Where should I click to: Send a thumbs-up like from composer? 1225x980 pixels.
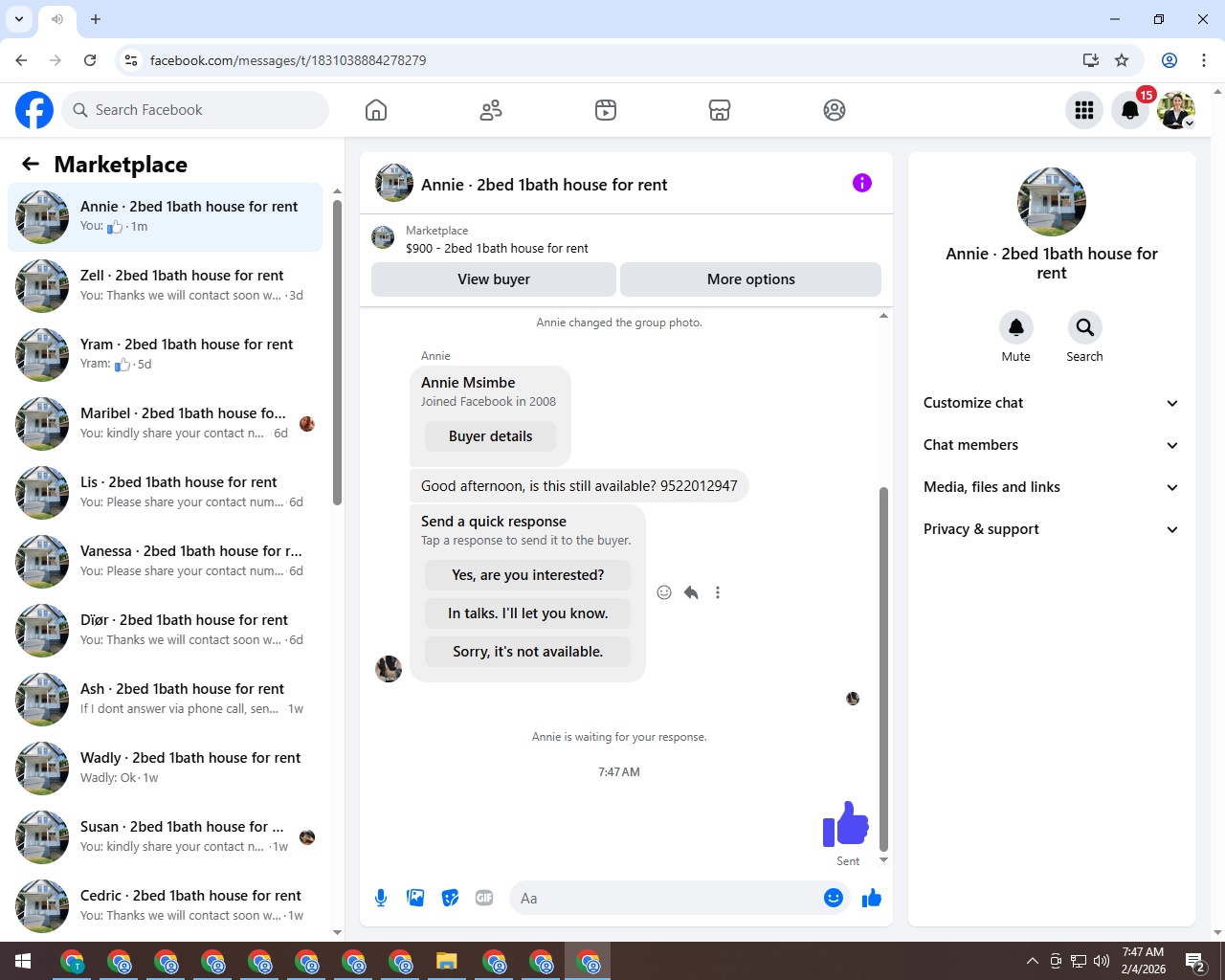pos(872,898)
